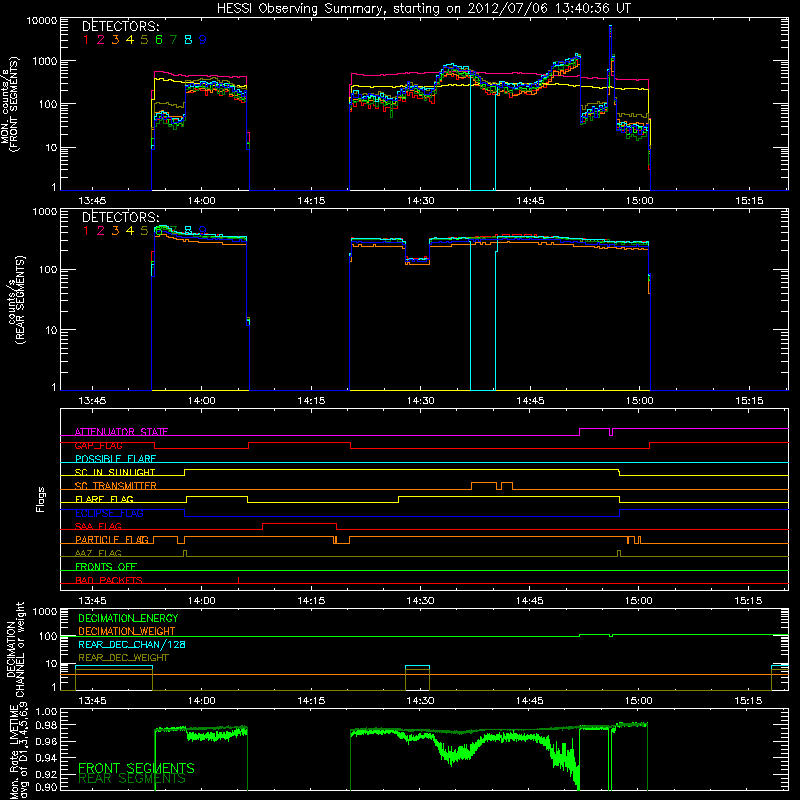
Task: Click the REAR_DEC_CHAN/128 legend label
Action: click(x=132, y=644)
